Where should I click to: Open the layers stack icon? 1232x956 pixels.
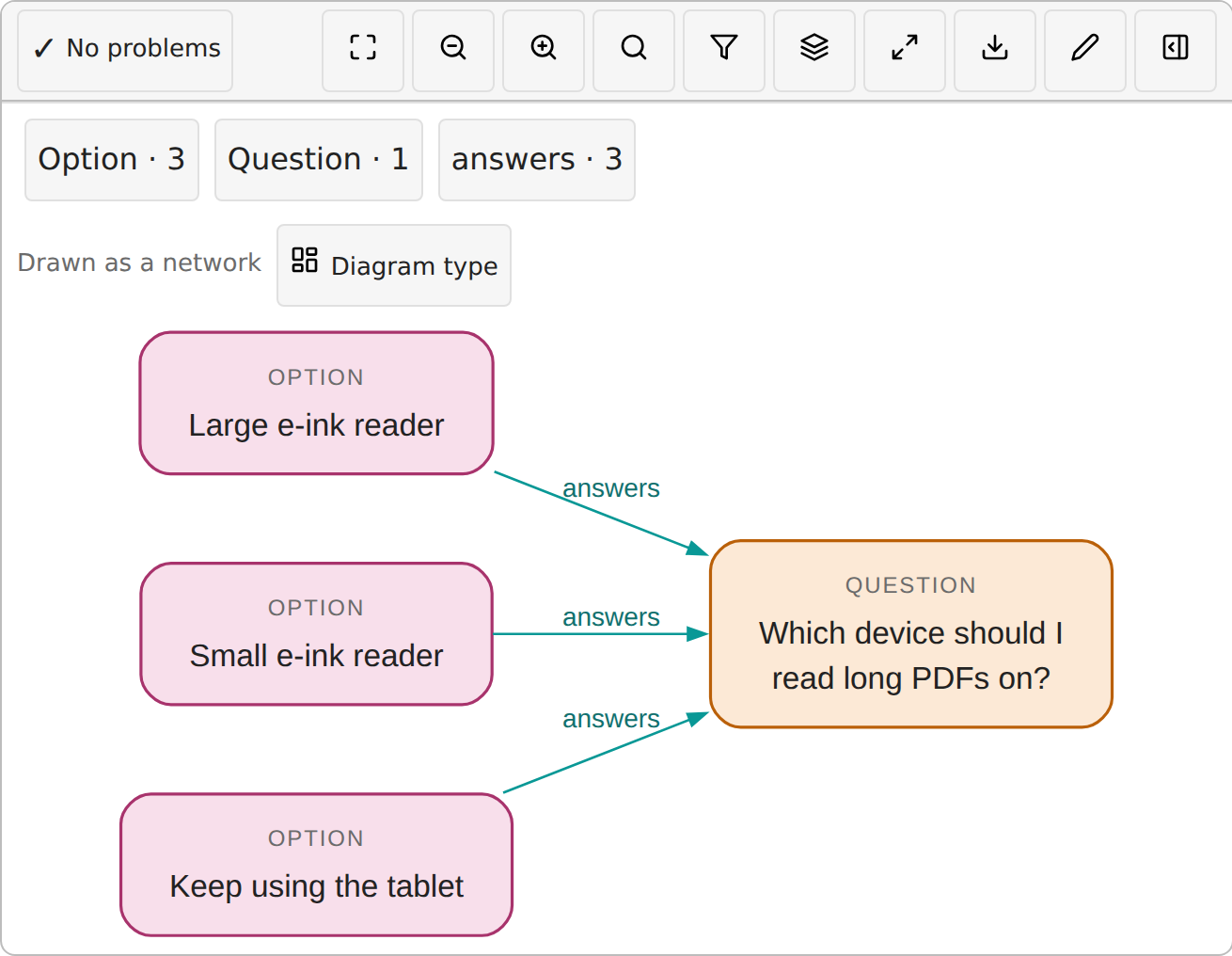click(814, 51)
